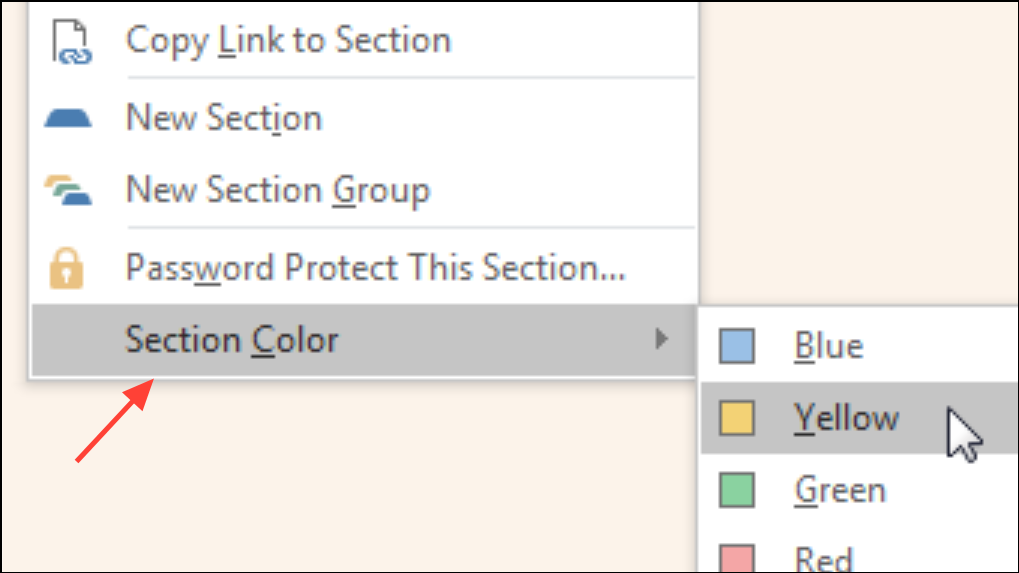This screenshot has width=1019, height=573.
Task: Open the Section Color submenu entry
Action: [x=364, y=340]
